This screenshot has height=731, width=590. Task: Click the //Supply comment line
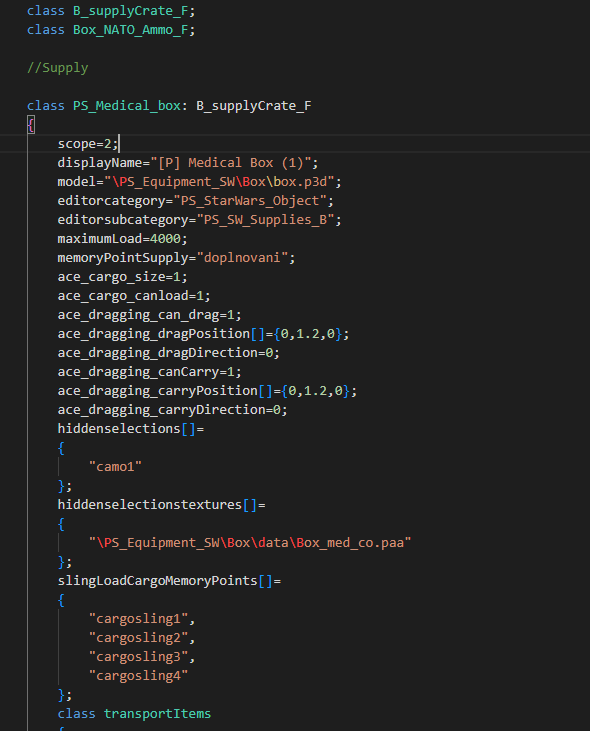coord(58,68)
